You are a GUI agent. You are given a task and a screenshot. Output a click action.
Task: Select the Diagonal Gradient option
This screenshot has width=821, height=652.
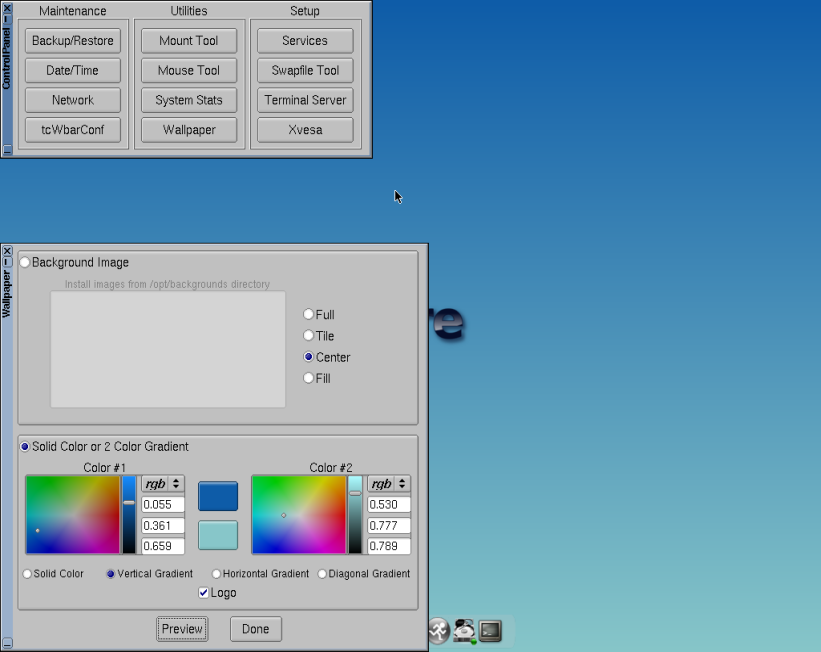pos(323,574)
